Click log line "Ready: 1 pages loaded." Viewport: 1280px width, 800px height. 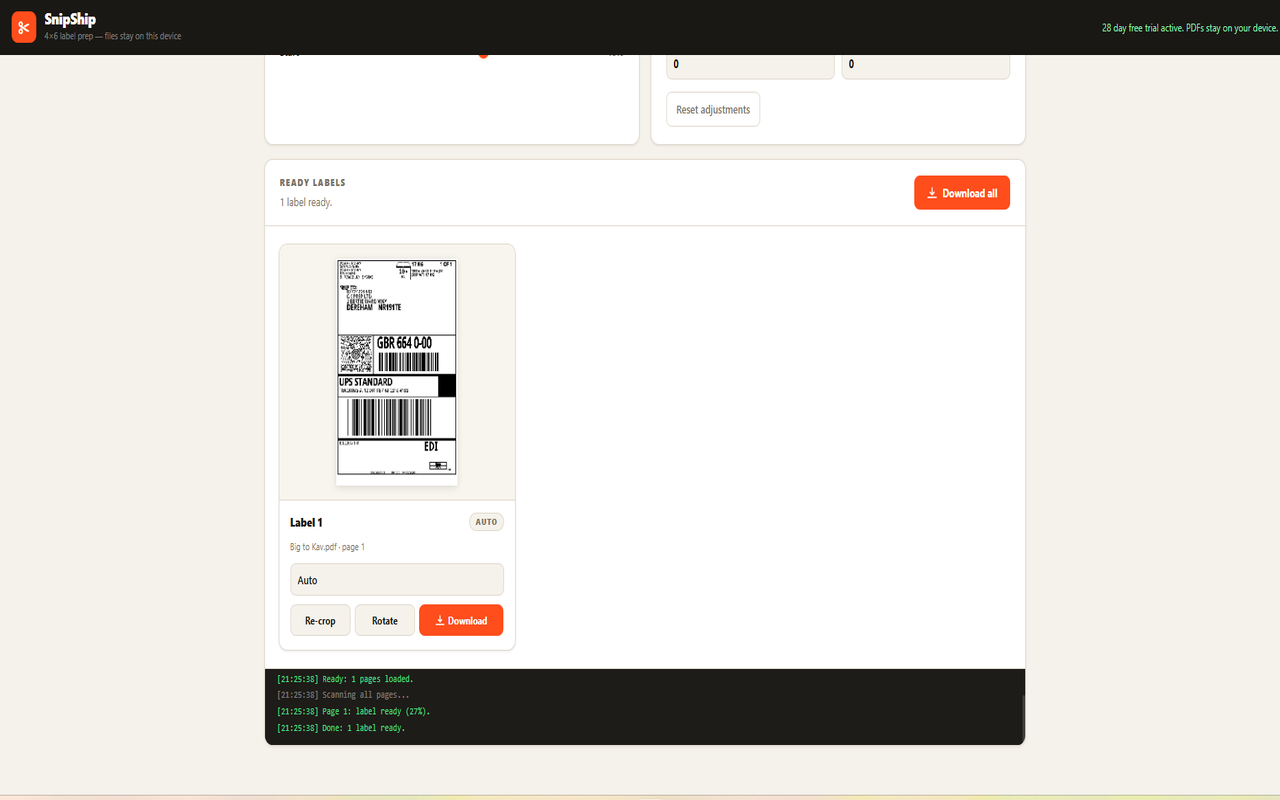[345, 679]
